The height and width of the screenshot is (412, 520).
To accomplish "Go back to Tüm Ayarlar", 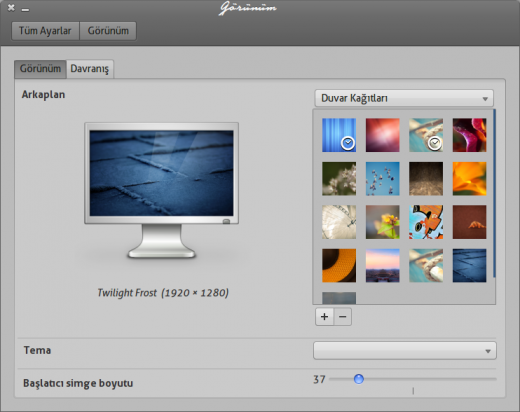I will click(x=45, y=31).
